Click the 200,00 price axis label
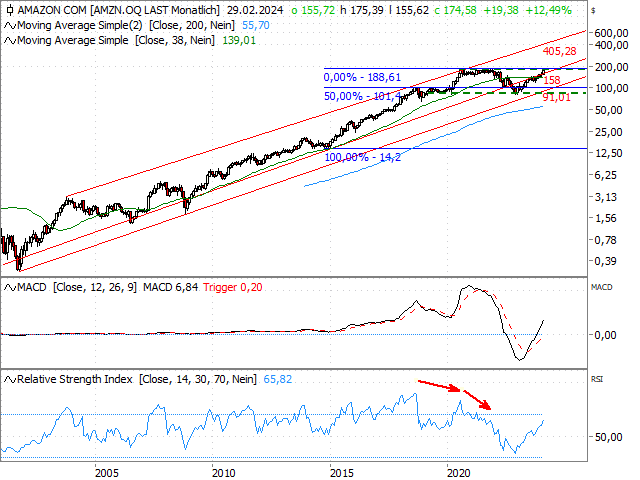 click(x=611, y=67)
